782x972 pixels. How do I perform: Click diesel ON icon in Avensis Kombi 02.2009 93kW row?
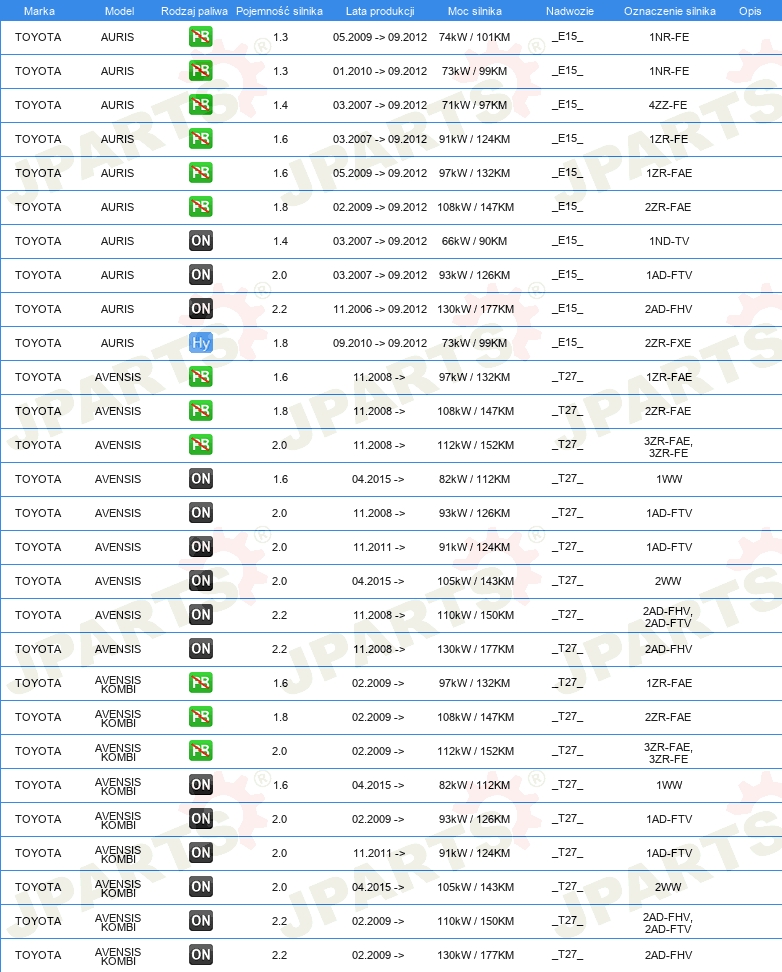200,819
